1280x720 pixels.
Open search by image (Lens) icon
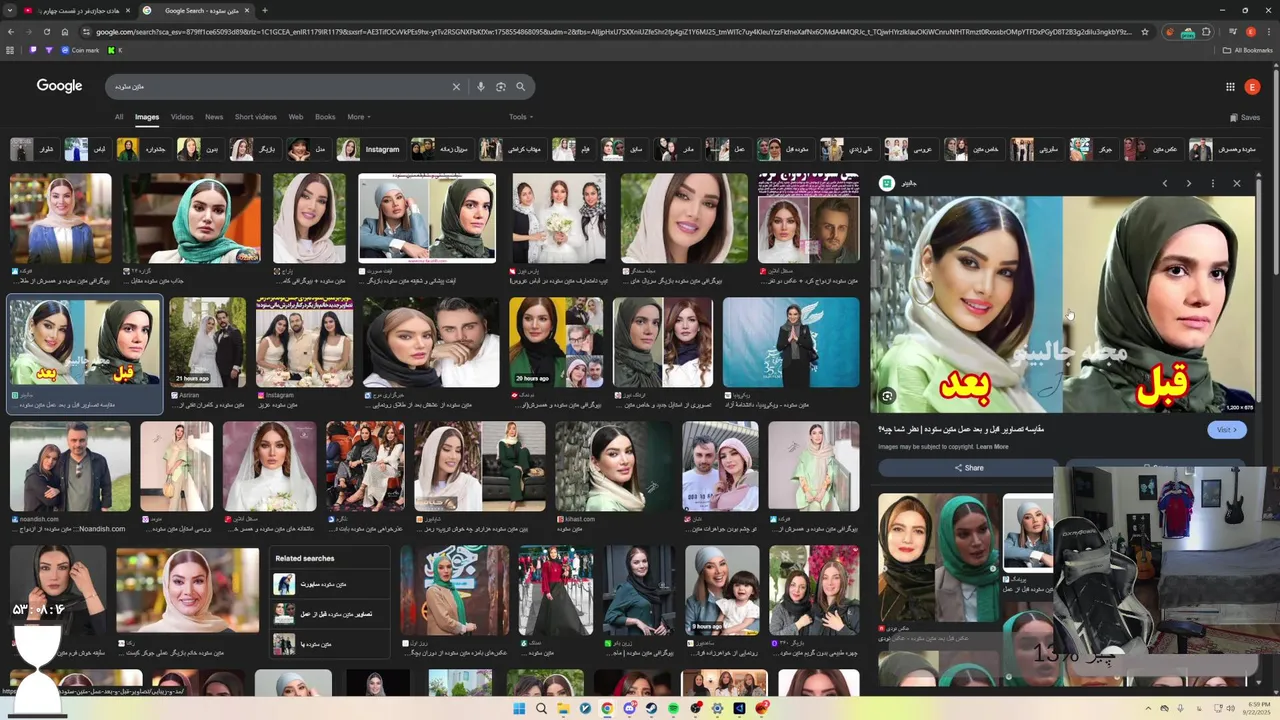pos(500,87)
